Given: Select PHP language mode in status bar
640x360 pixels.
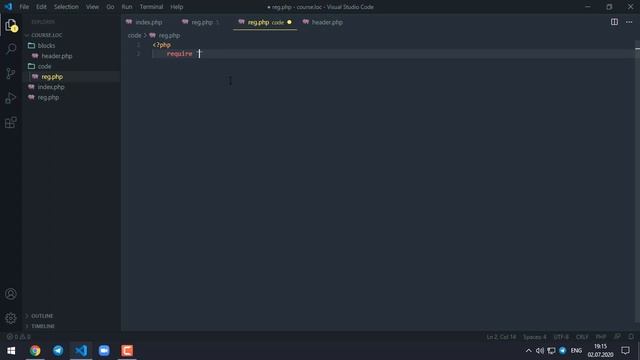Looking at the screenshot, I should tap(601, 337).
